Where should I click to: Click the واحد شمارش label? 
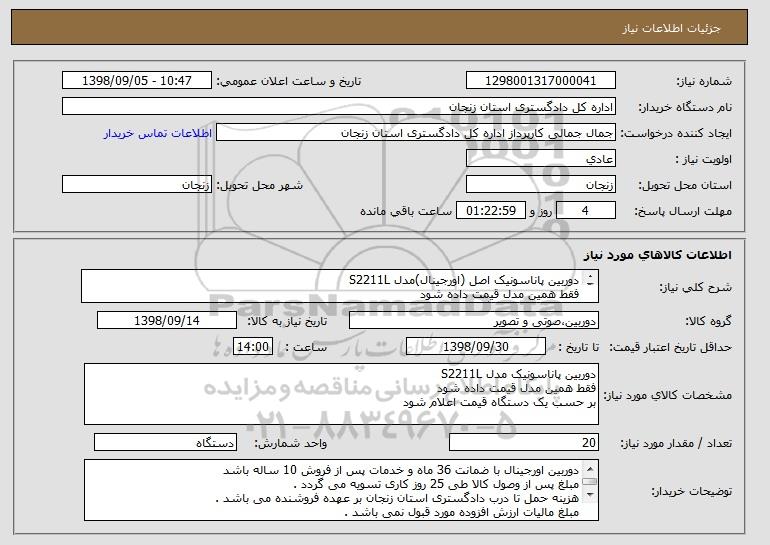click(x=291, y=443)
